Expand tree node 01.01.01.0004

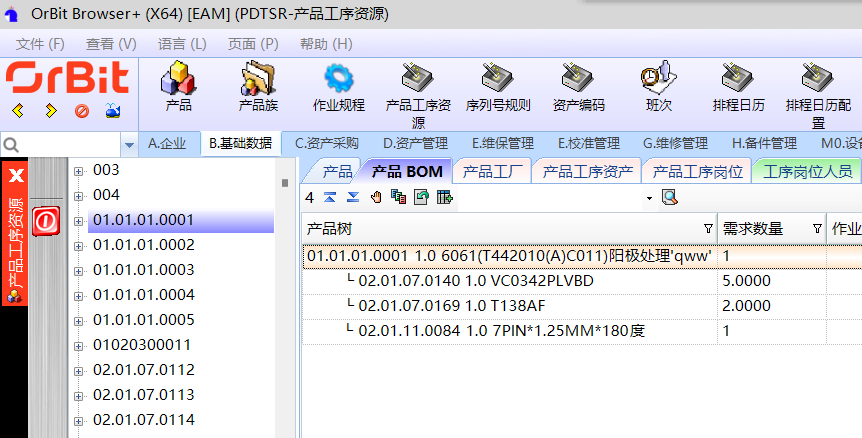tap(79, 296)
